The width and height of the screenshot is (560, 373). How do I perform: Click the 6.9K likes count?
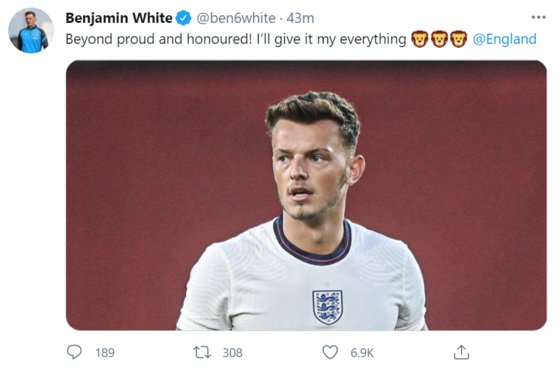pyautogui.click(x=362, y=353)
